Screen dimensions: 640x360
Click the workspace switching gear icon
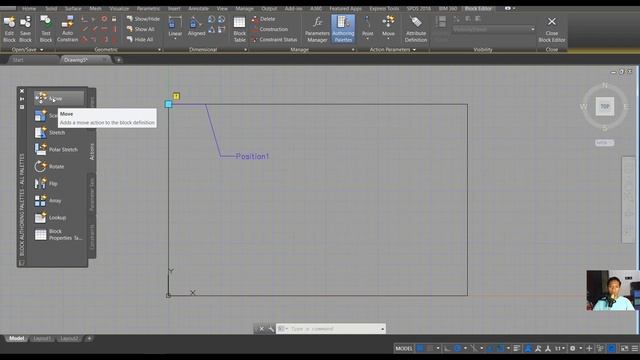573,348
